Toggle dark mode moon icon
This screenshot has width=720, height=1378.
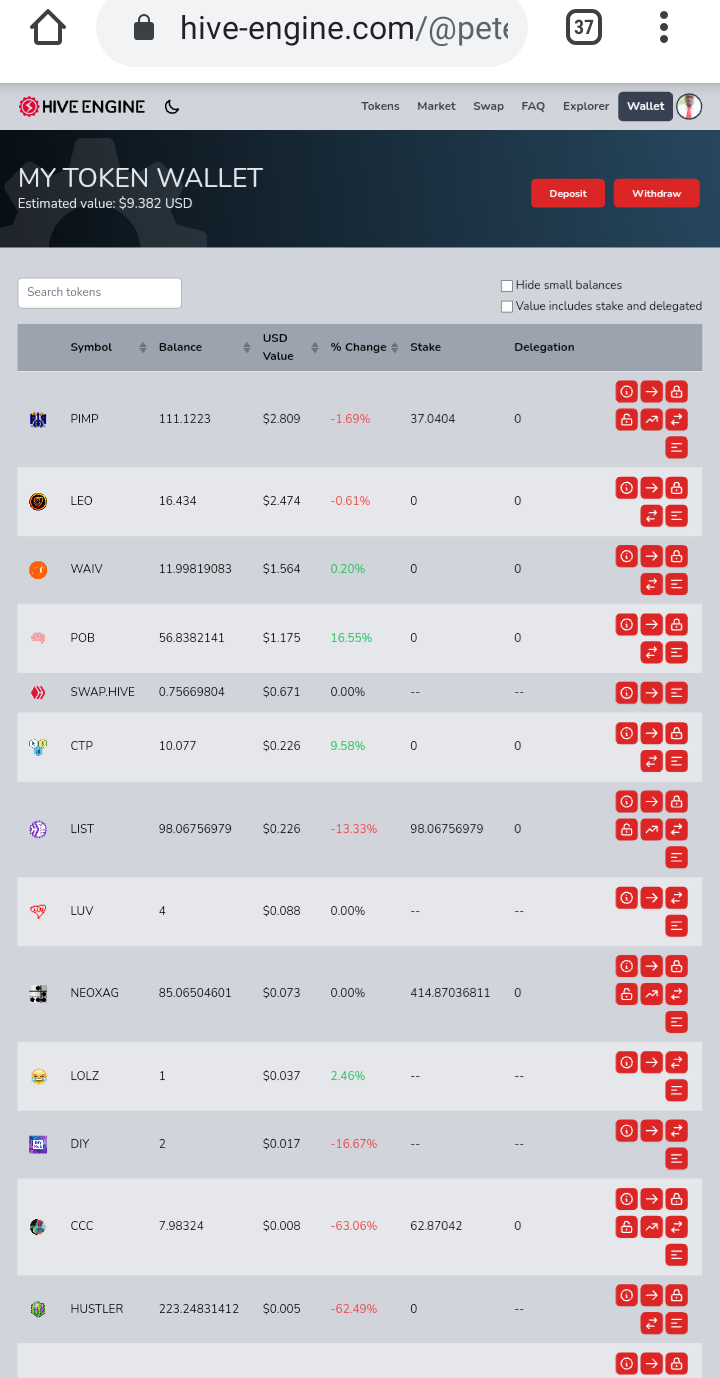point(172,107)
